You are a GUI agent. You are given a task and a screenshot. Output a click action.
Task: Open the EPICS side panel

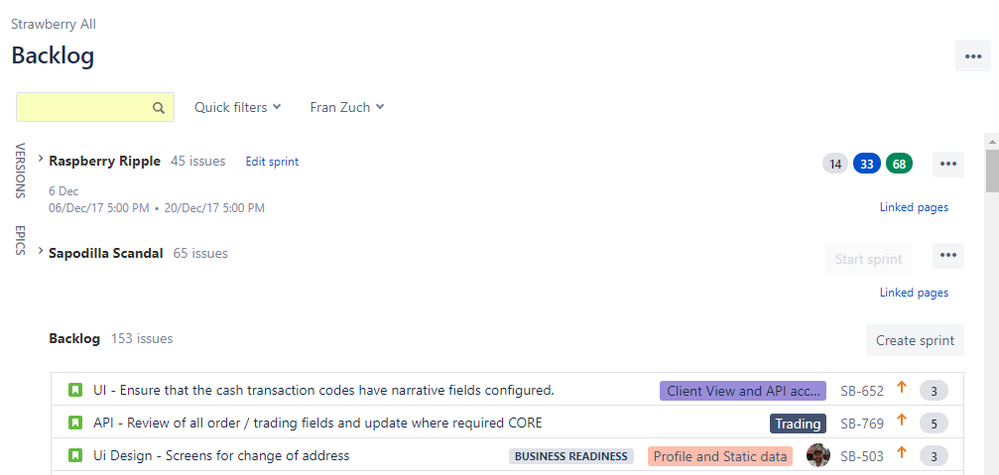tap(20, 240)
